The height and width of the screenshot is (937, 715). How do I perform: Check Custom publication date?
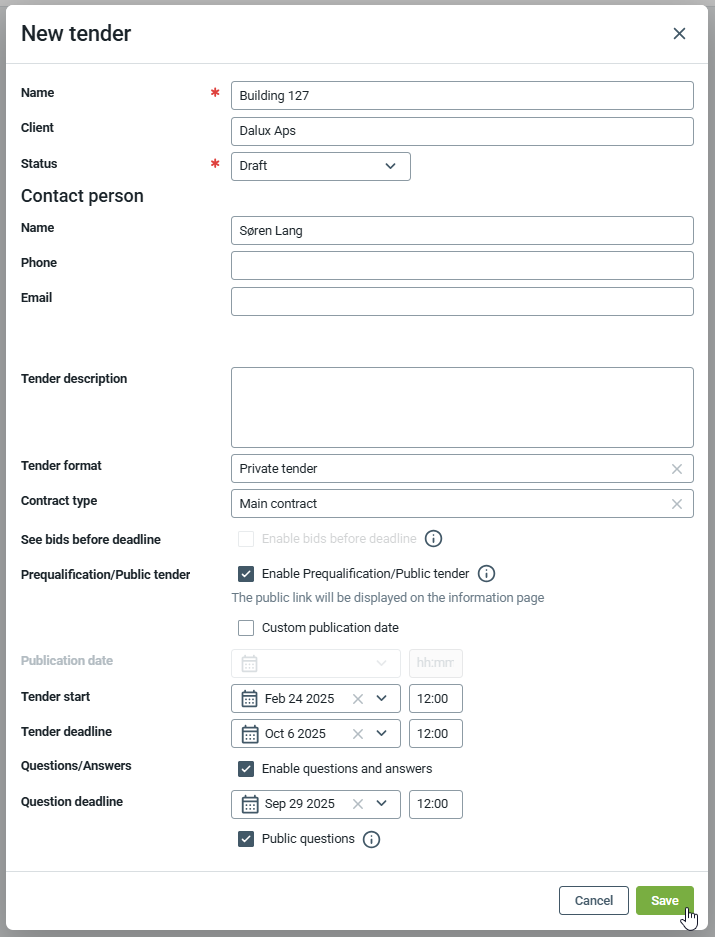246,628
